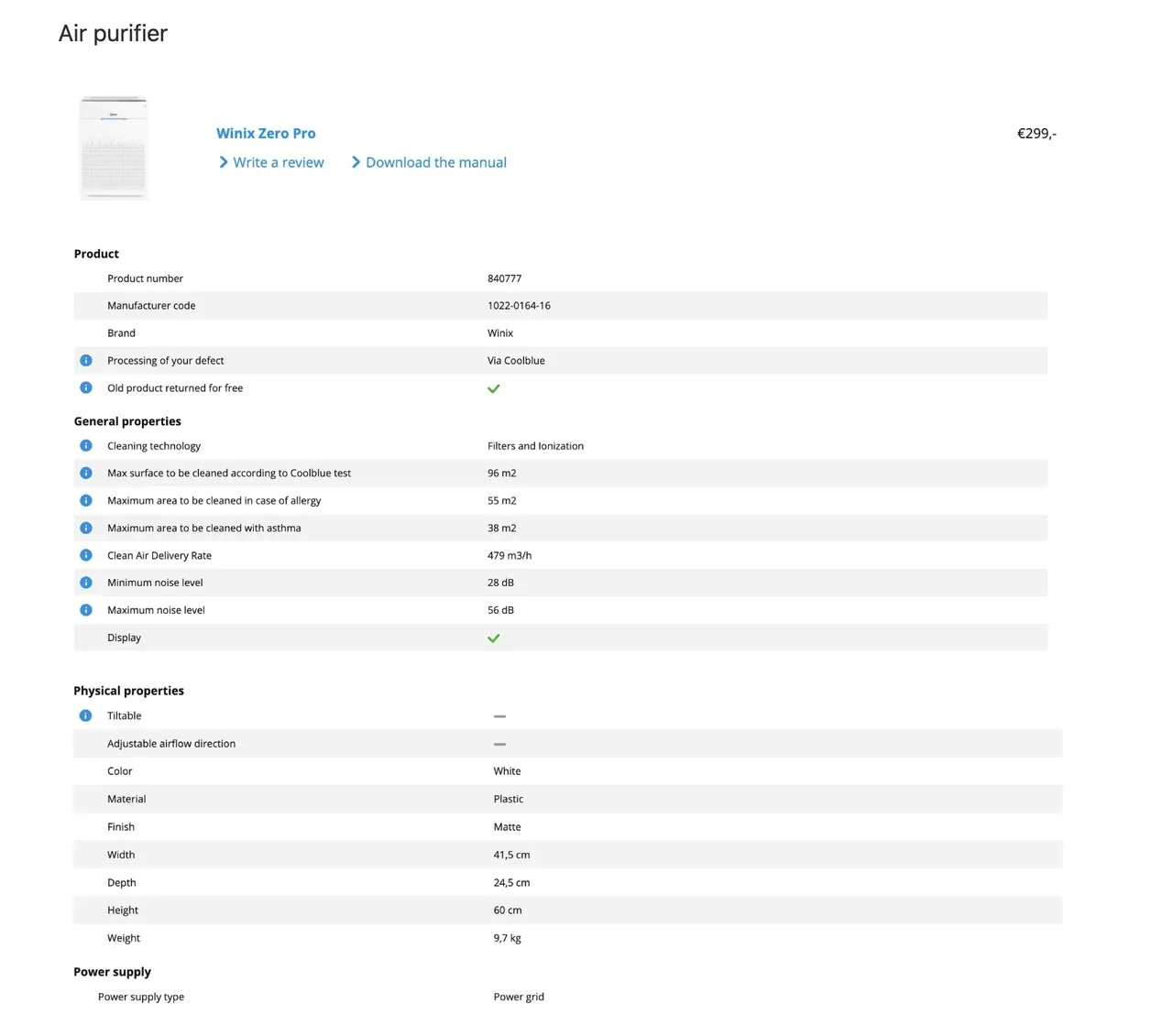Click green checkmark for Old product returned
Screen dimensions: 1173x1036
494,389
